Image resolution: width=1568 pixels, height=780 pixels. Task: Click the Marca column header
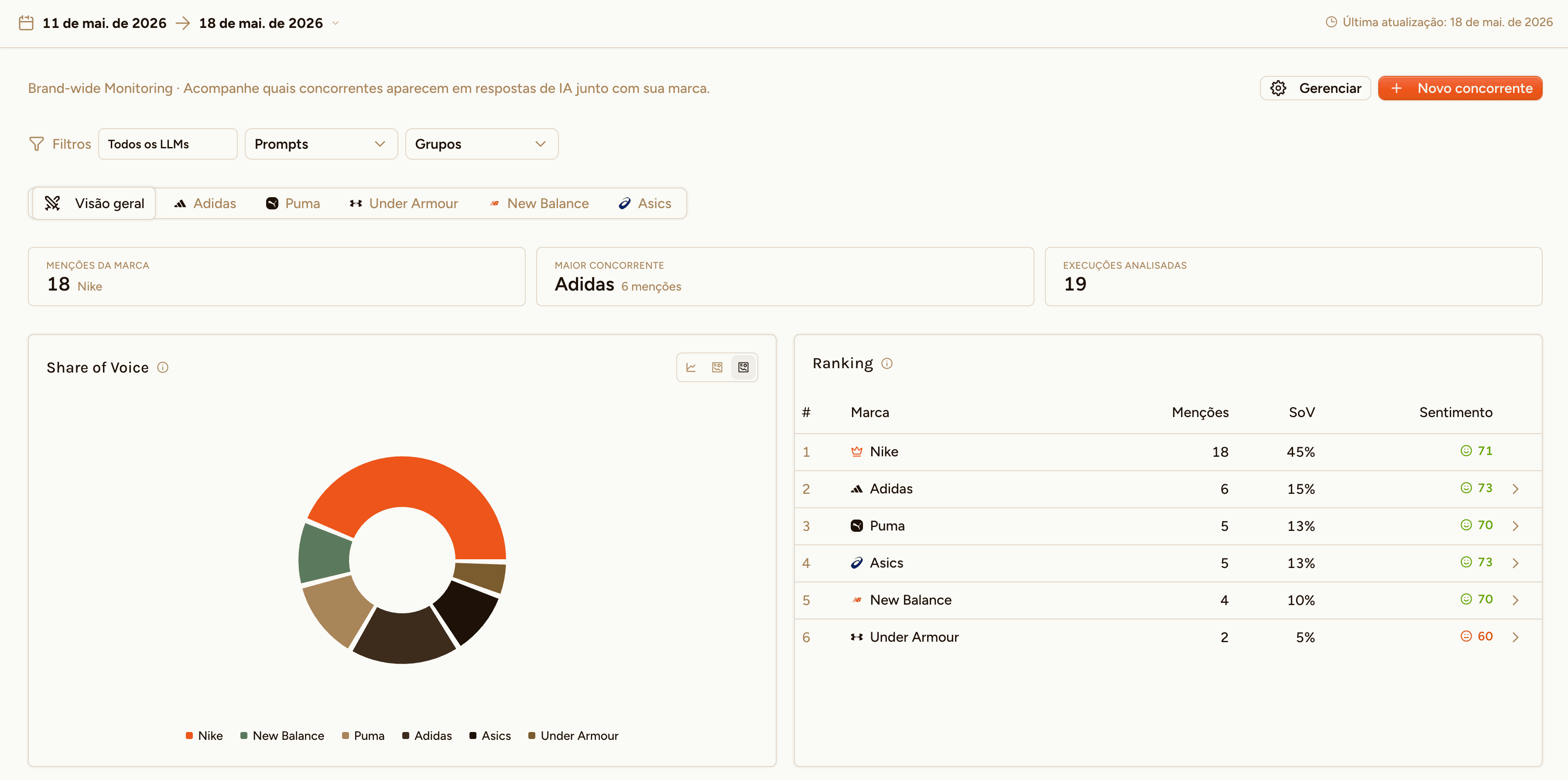(x=870, y=413)
